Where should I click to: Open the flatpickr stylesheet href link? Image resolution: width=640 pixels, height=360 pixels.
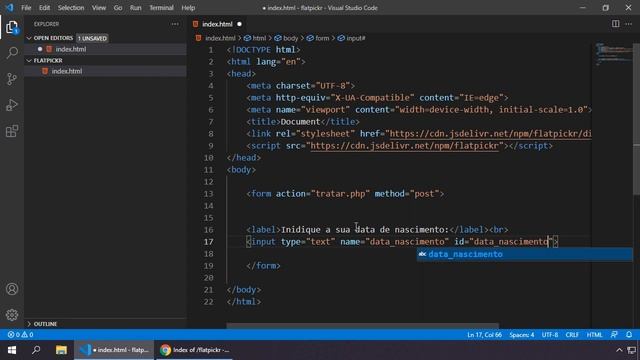pos(490,133)
